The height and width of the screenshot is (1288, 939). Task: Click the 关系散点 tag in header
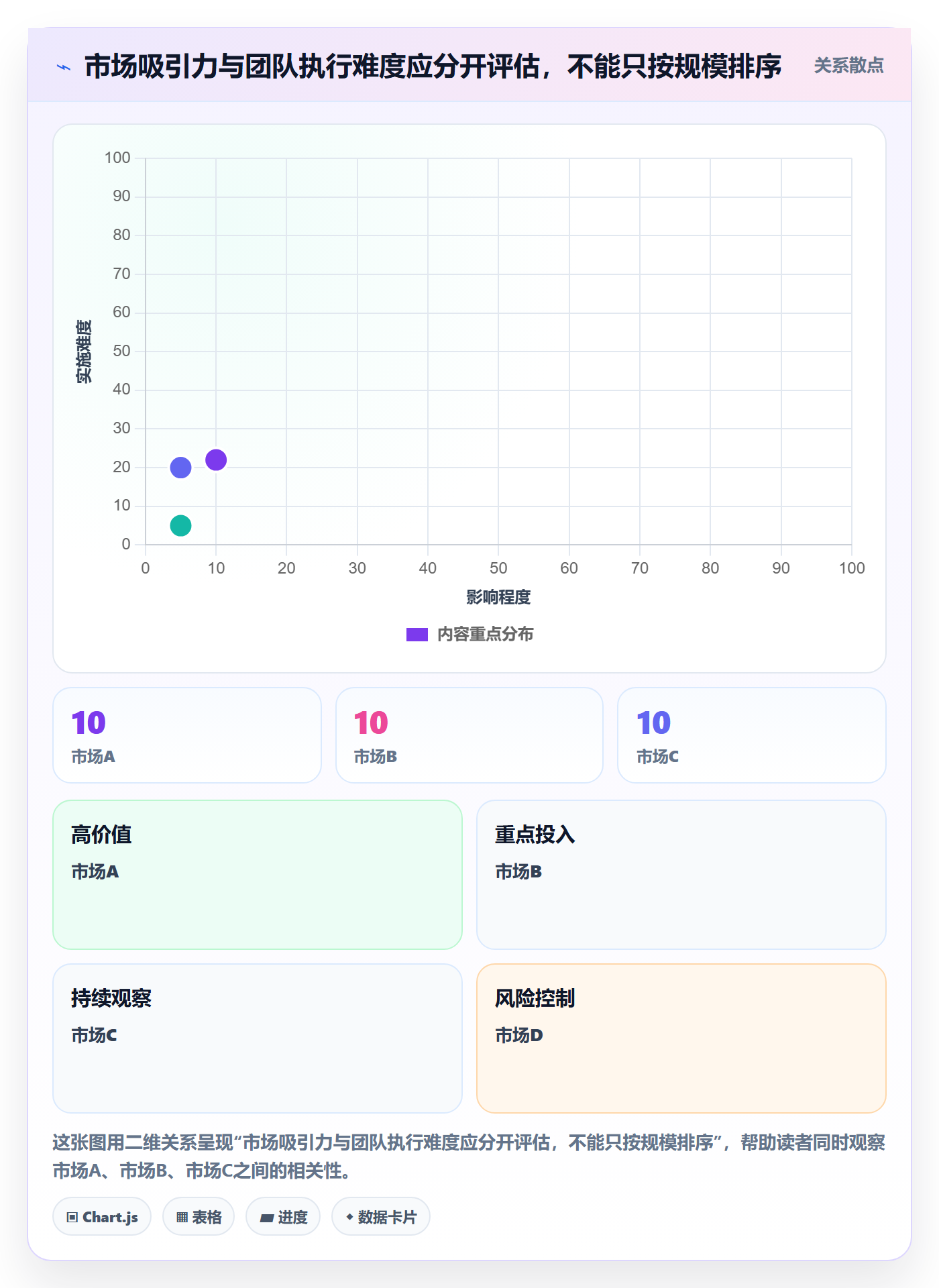[848, 66]
